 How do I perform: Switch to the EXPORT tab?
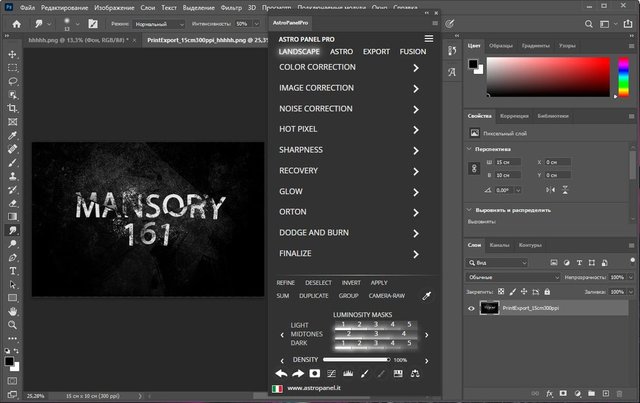[376, 52]
